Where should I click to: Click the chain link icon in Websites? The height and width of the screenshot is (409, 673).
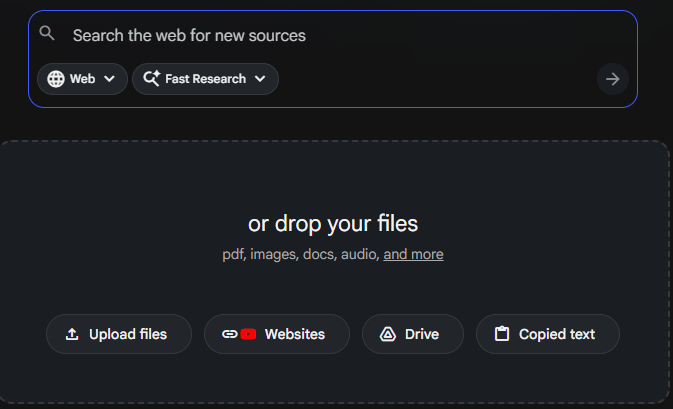(x=229, y=334)
